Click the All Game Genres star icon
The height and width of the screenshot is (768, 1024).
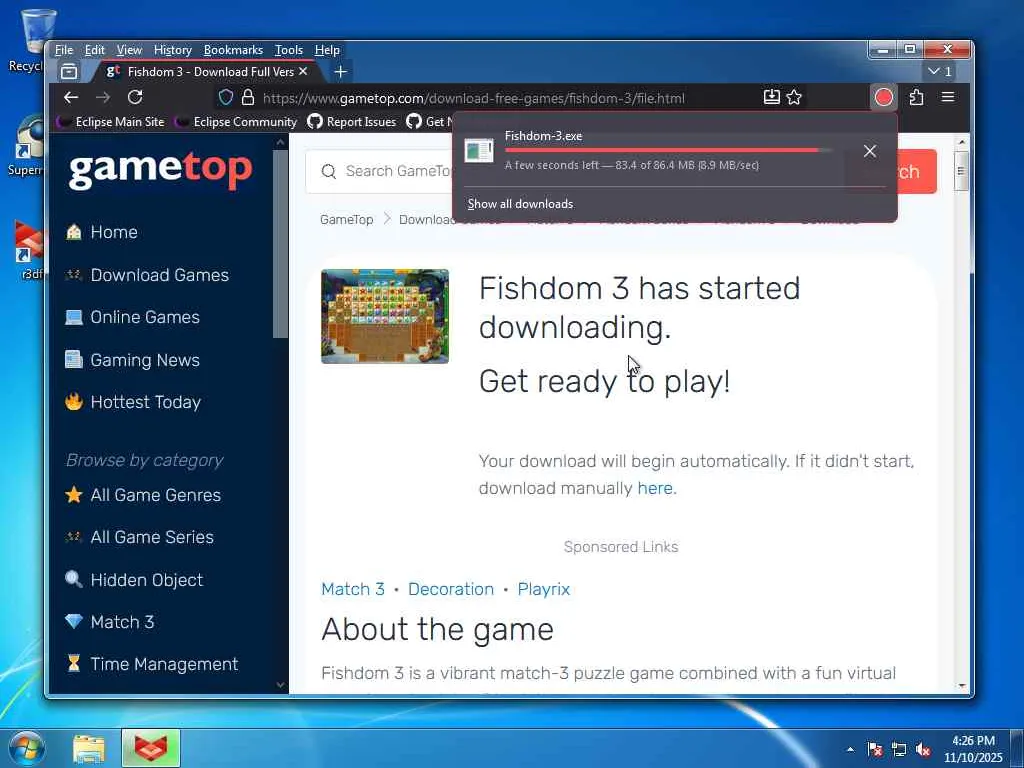click(74, 495)
